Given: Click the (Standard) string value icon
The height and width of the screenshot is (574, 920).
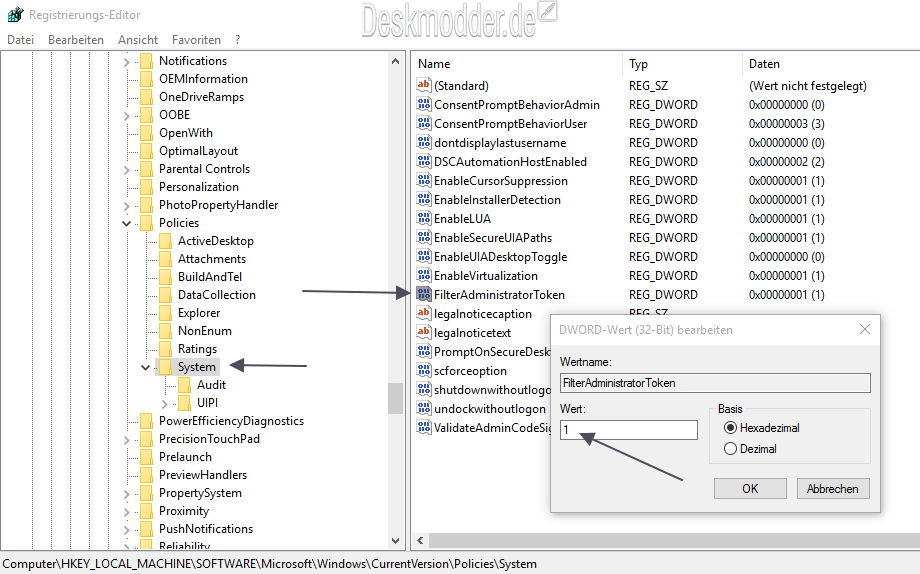Looking at the screenshot, I should [424, 85].
